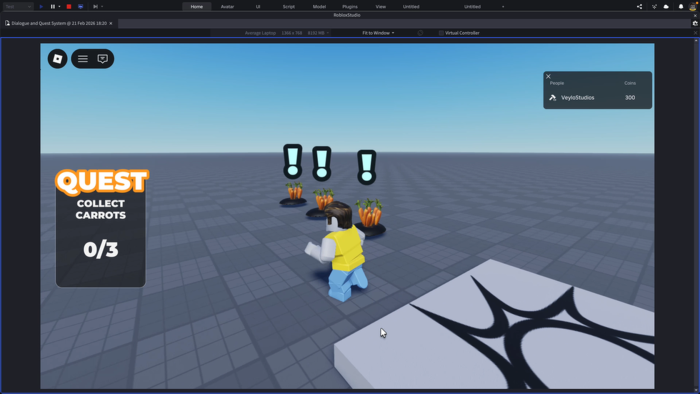Image resolution: width=700 pixels, height=394 pixels.
Task: Select the Model tab
Action: click(319, 7)
